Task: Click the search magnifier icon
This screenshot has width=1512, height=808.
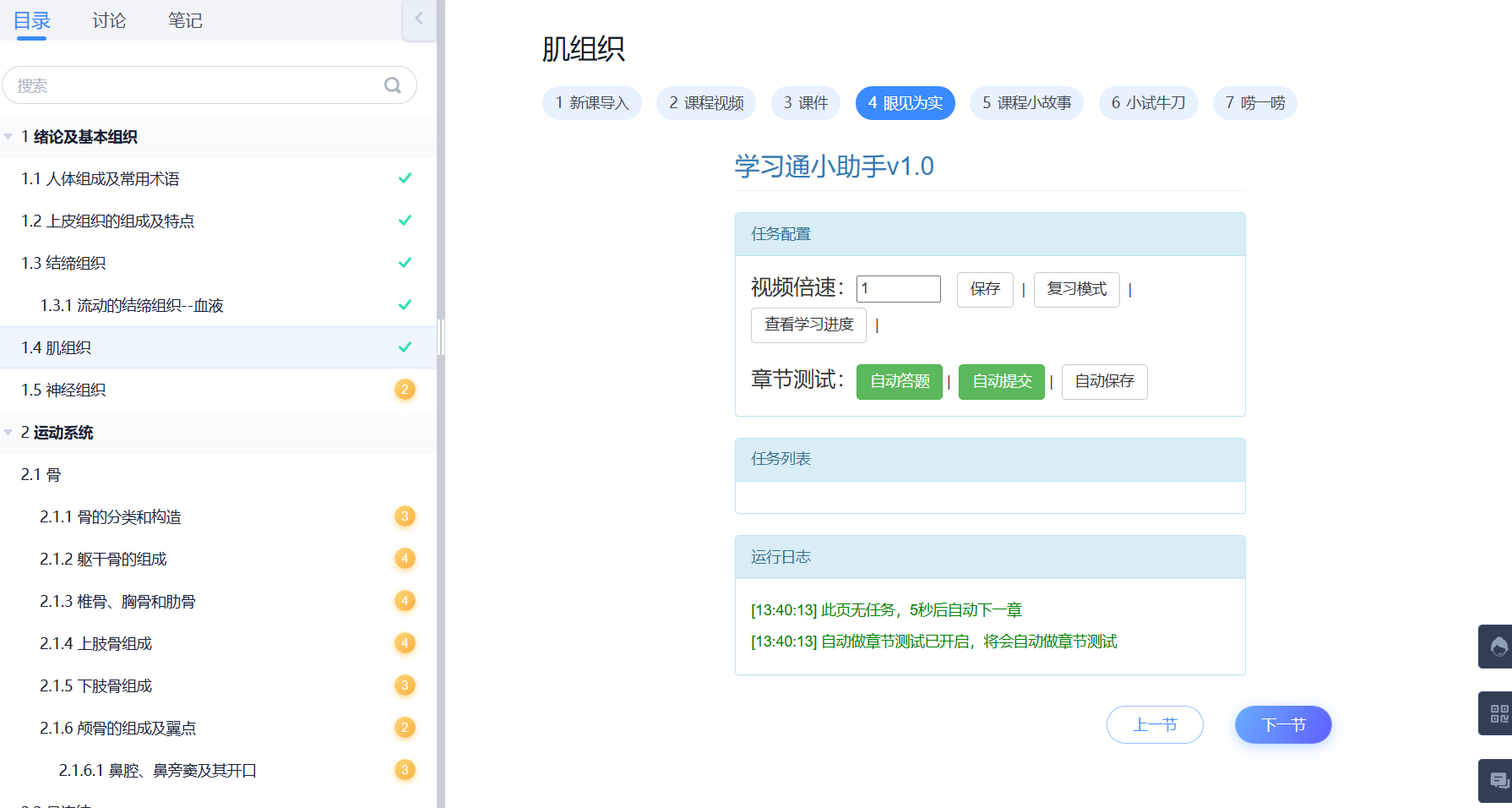Action: tap(393, 85)
